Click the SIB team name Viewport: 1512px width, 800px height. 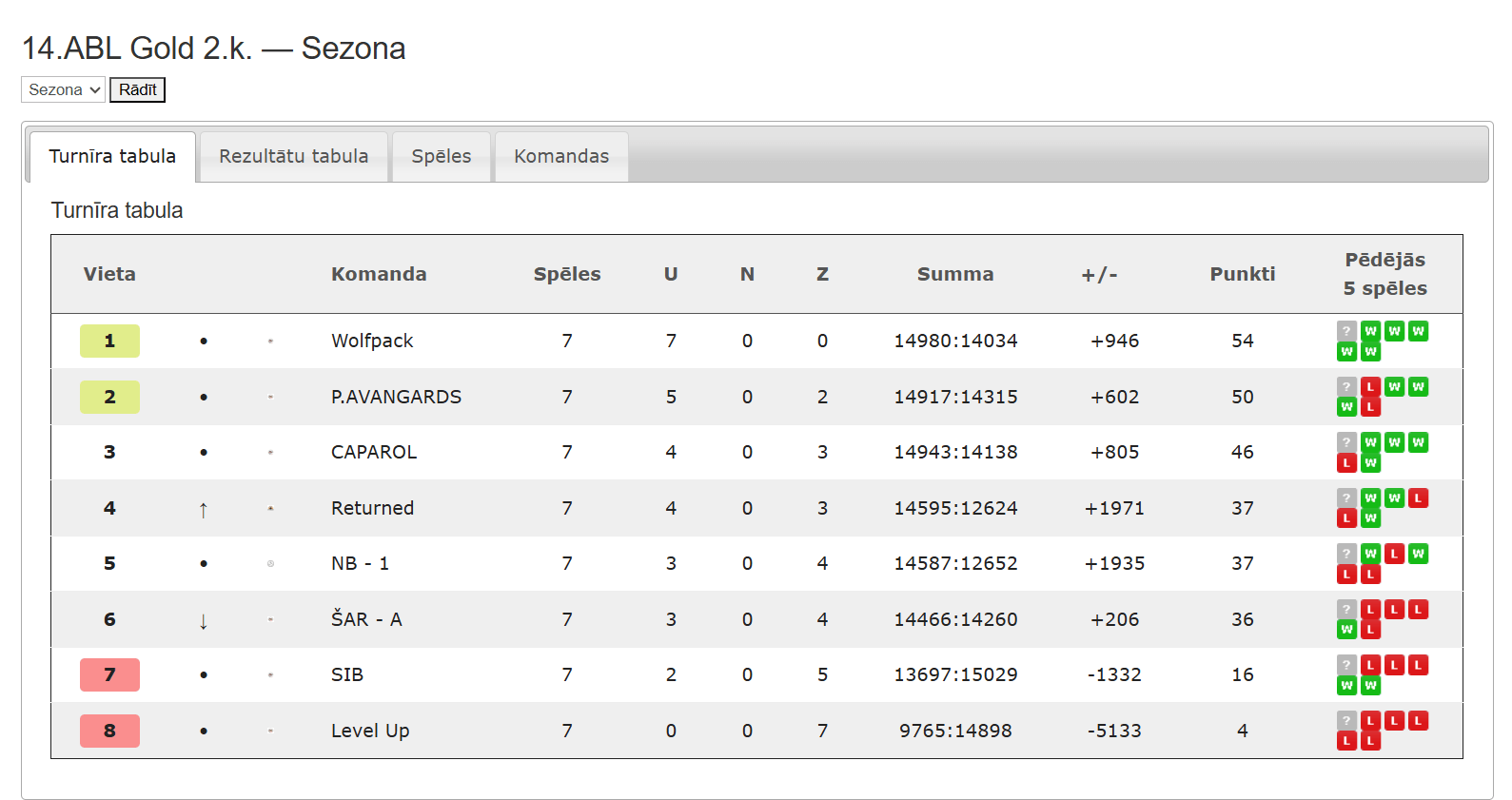click(x=347, y=674)
